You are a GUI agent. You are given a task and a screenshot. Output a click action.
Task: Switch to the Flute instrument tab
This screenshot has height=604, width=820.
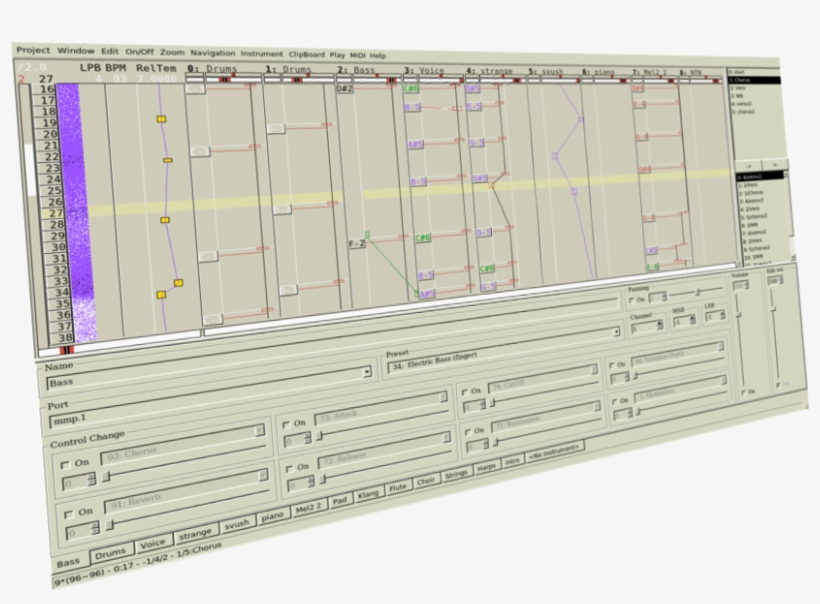click(x=397, y=487)
